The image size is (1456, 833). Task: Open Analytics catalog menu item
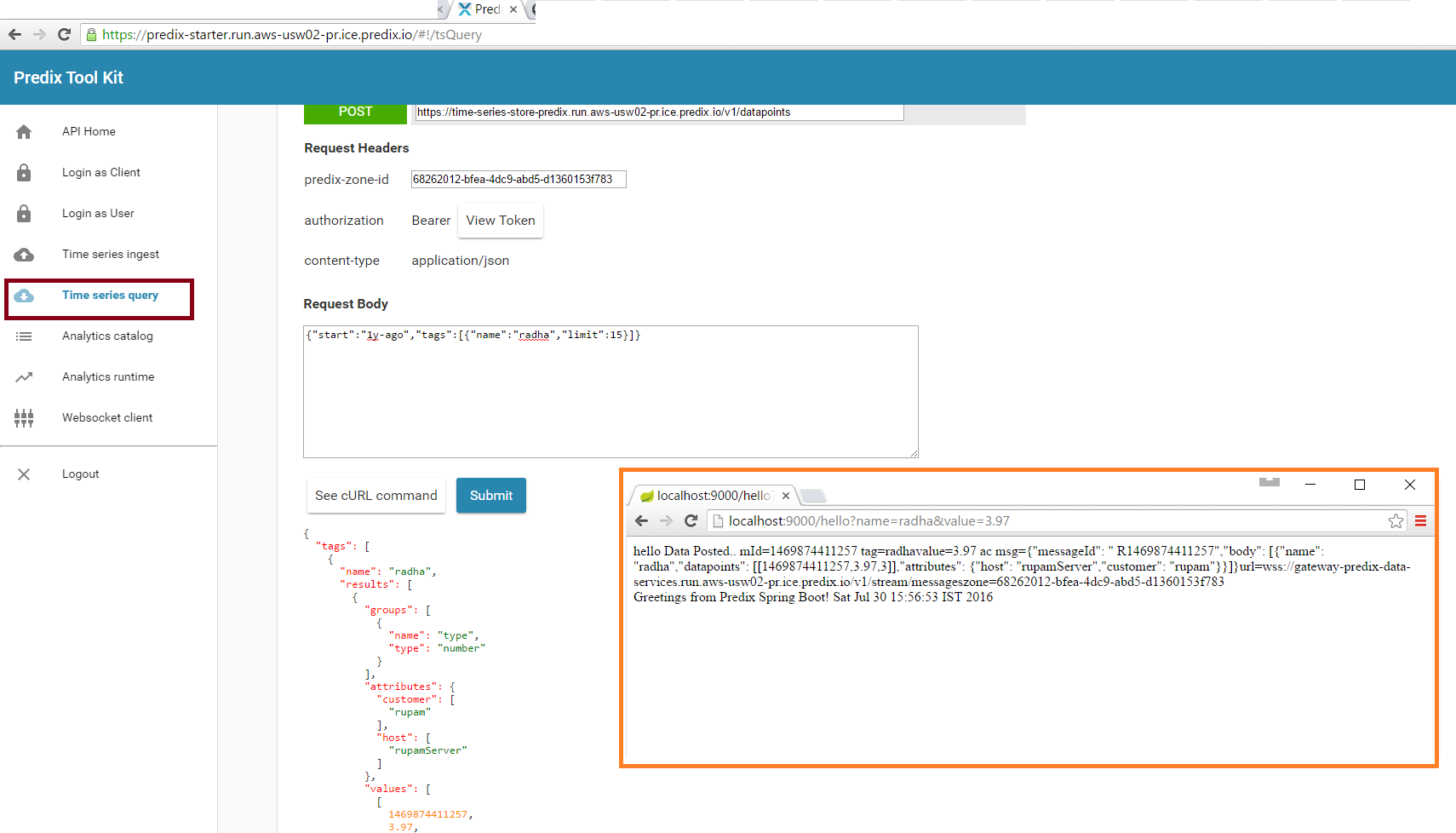(x=107, y=336)
